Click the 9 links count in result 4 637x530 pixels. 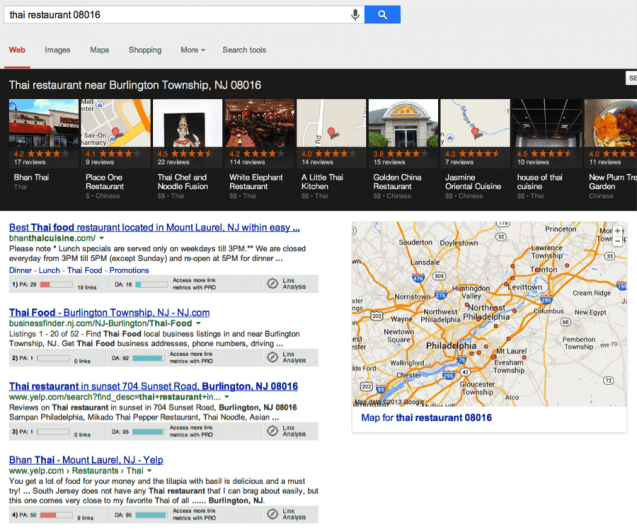pyautogui.click(x=85, y=518)
